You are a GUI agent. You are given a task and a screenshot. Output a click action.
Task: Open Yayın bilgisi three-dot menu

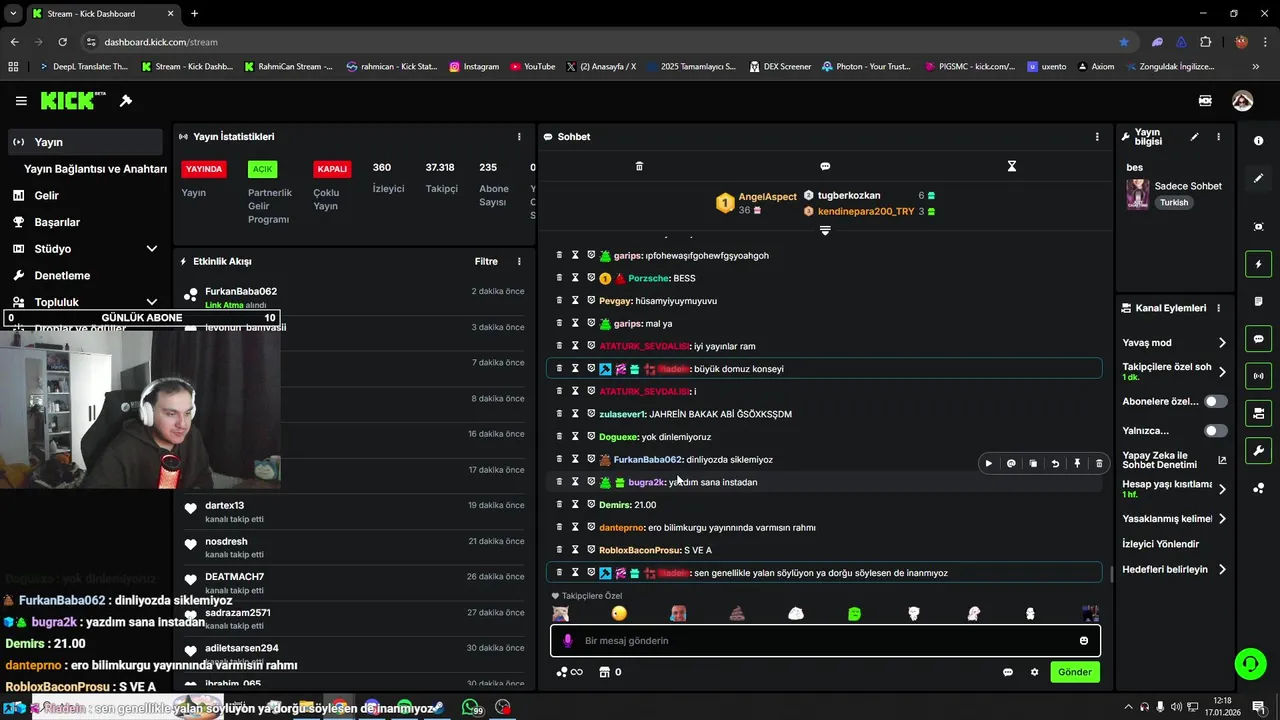(1218, 137)
